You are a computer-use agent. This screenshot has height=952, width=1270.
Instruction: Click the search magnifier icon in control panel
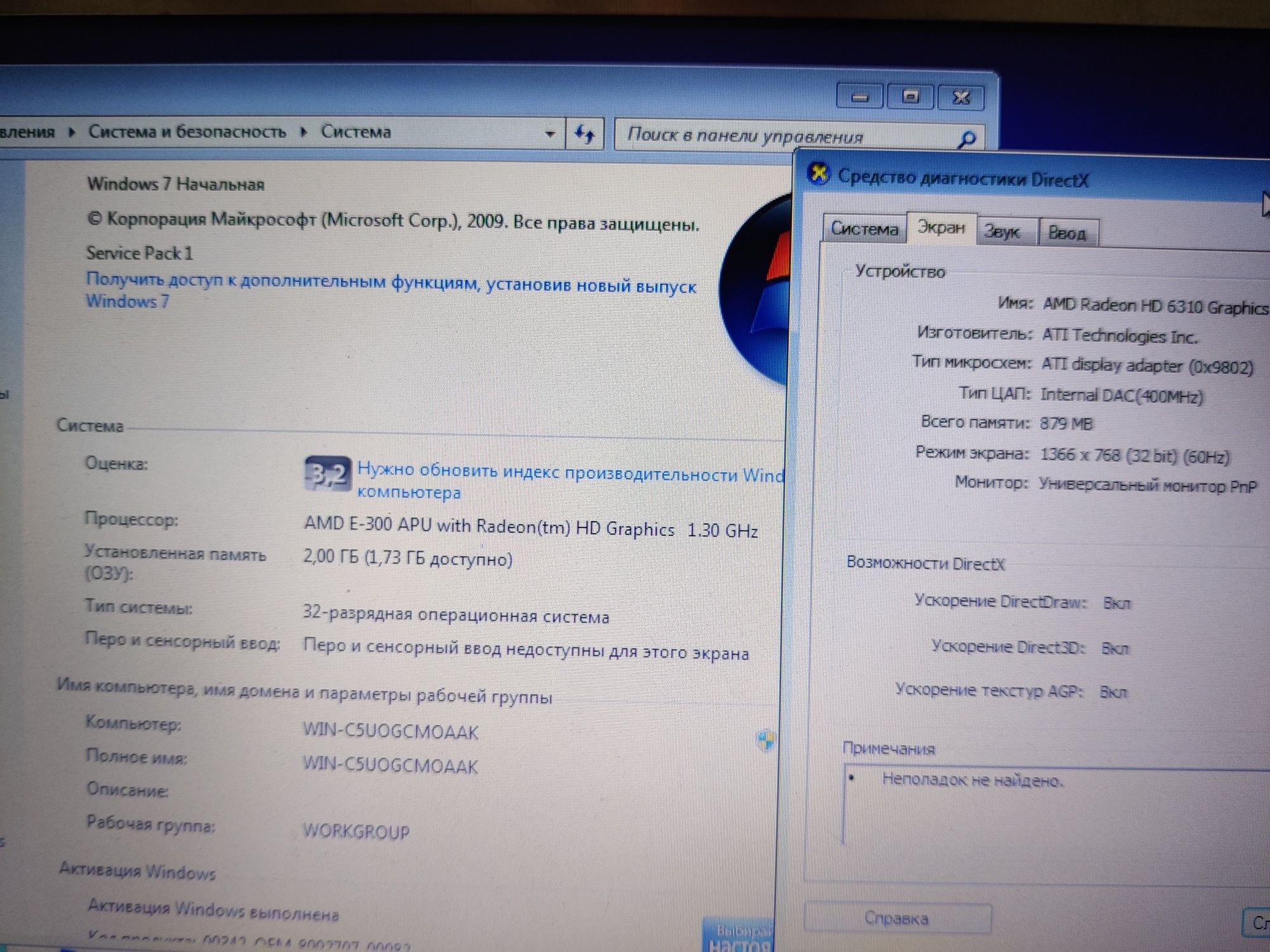coord(966,138)
